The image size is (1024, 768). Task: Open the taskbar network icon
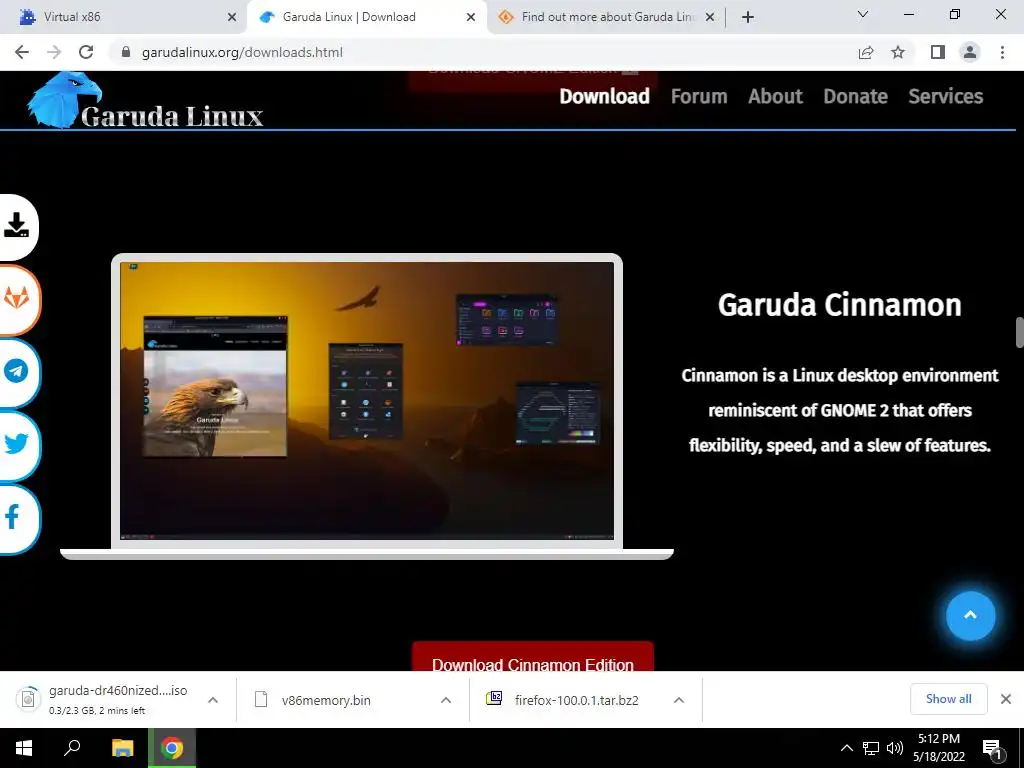click(871, 748)
